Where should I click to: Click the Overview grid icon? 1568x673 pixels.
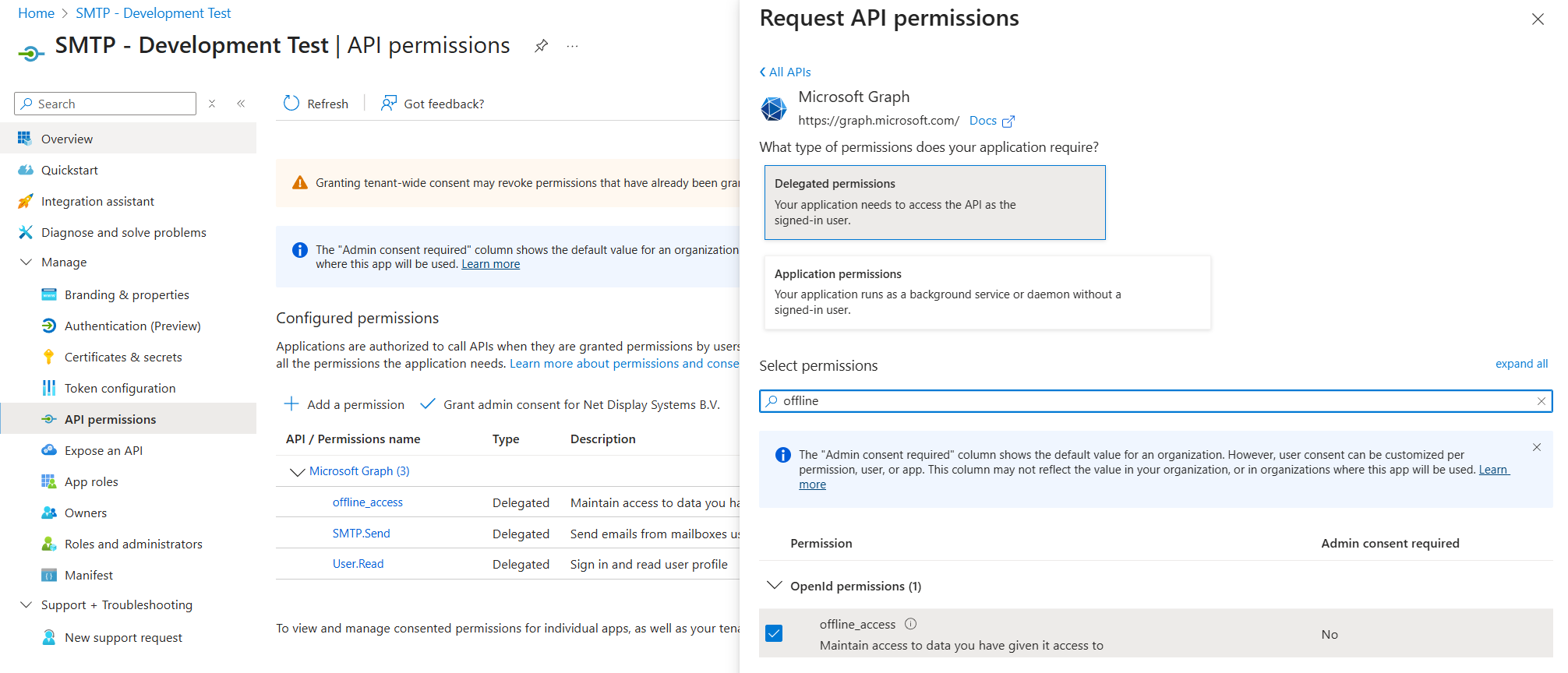click(x=25, y=139)
